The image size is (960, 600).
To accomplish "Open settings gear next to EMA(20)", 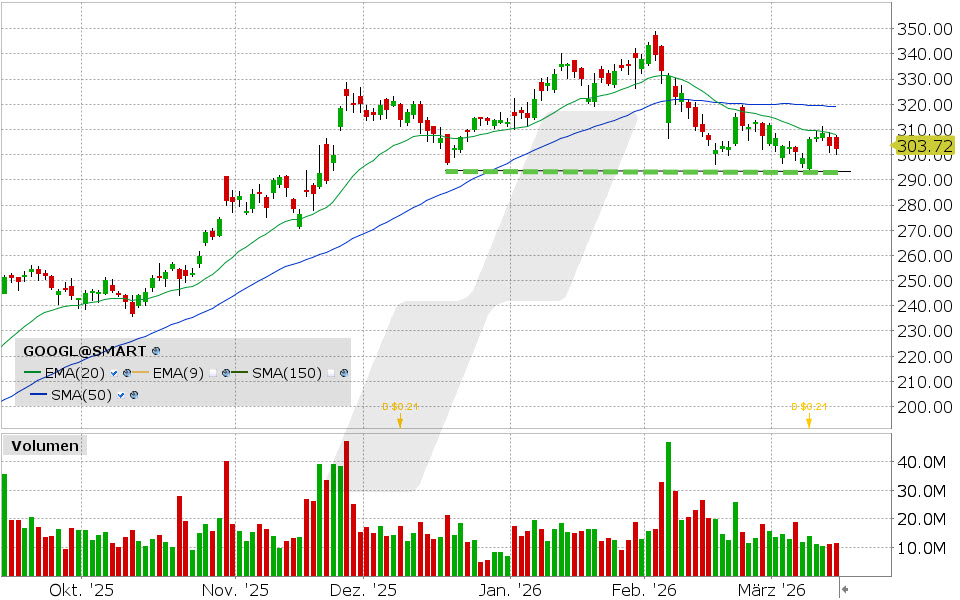I will point(127,373).
